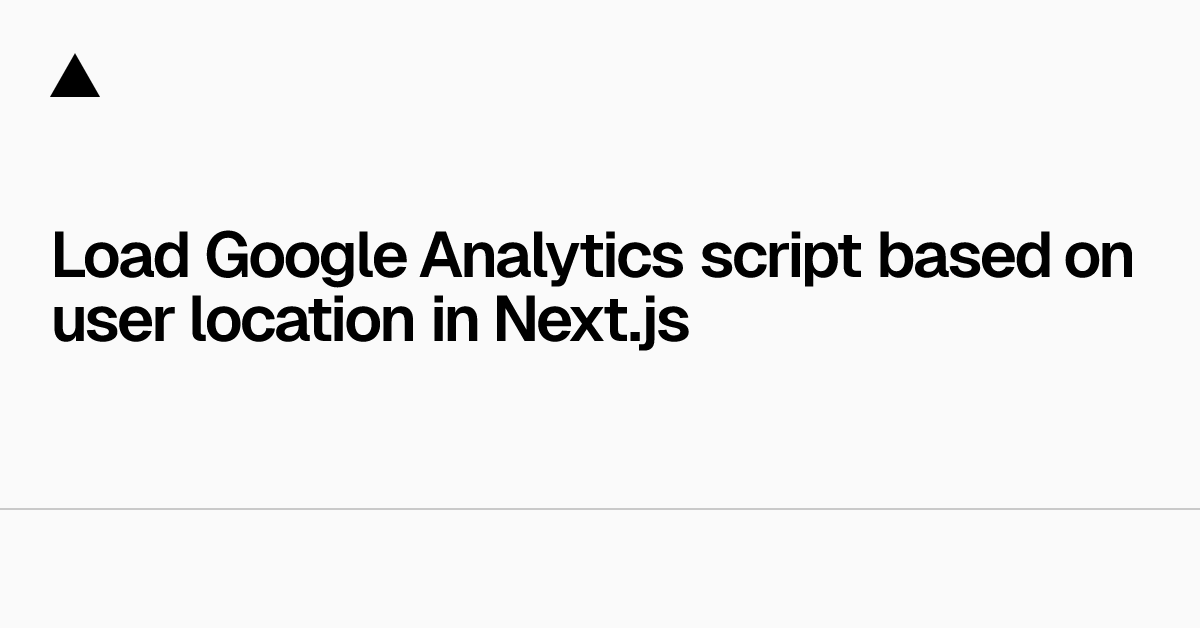1200x628 pixels.
Task: Click the black triangle Vercel logo
Action: pos(75,78)
